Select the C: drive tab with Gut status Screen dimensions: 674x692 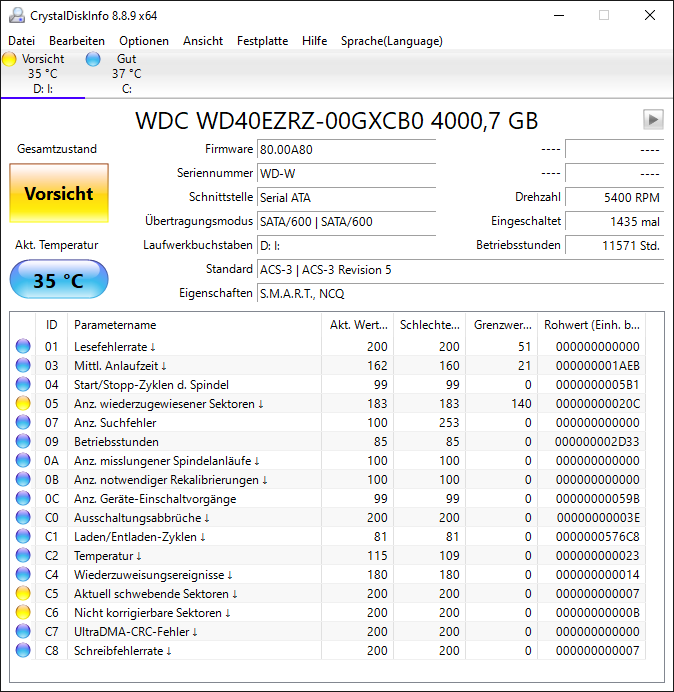coord(127,74)
